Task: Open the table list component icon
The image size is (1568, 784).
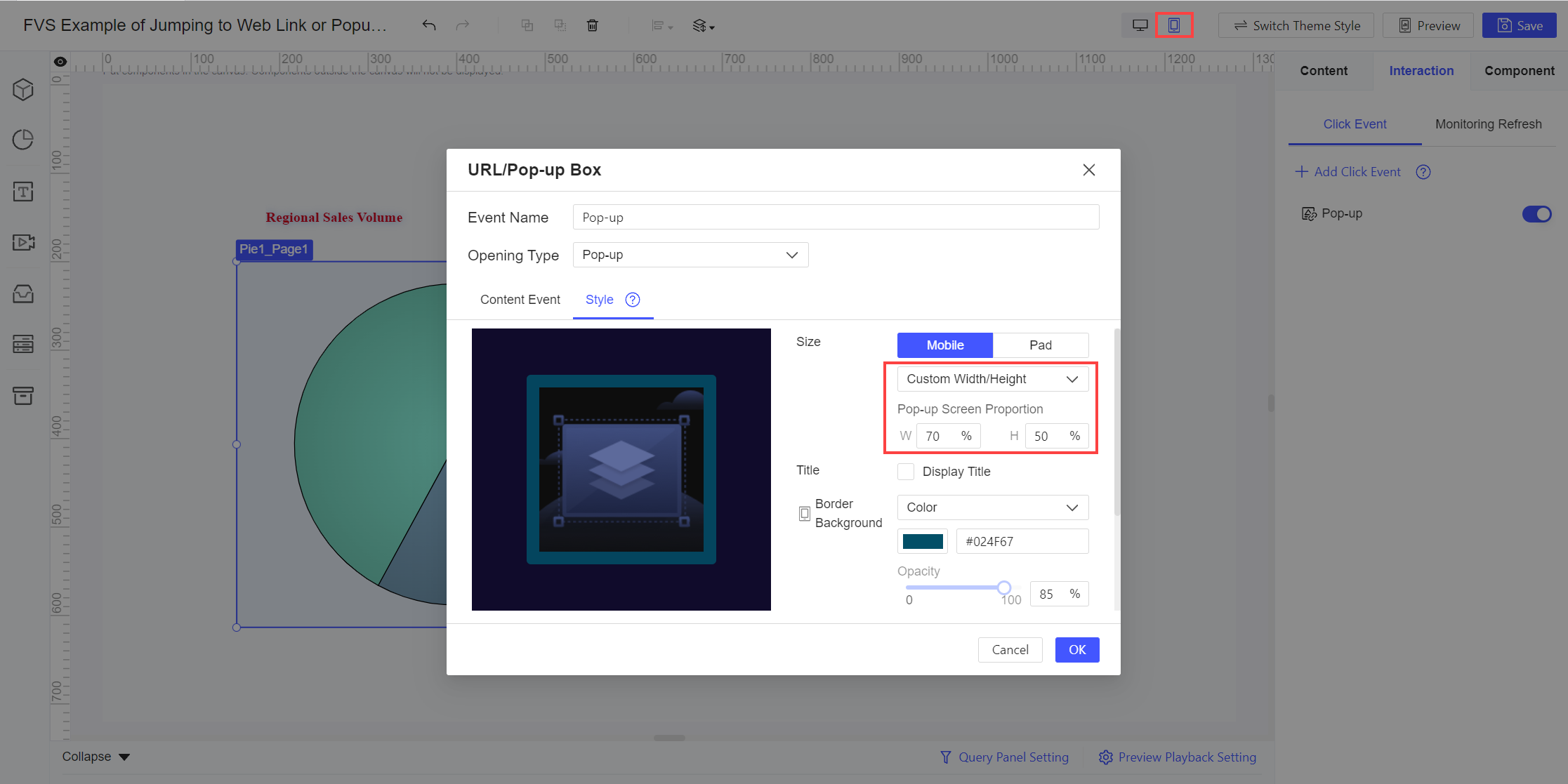Action: (23, 344)
